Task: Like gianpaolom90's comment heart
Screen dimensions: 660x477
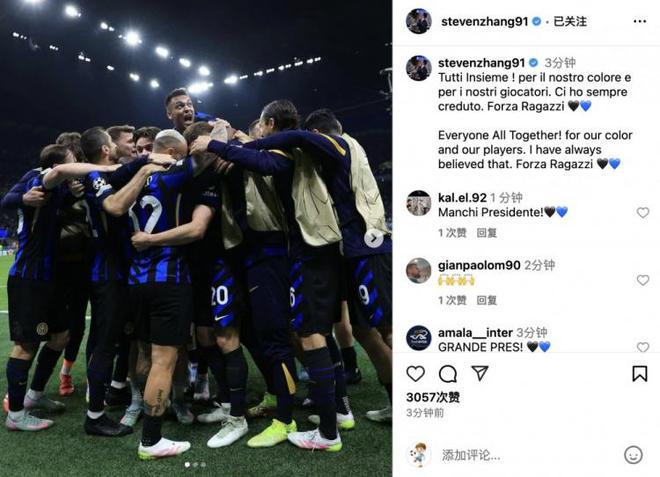Action: (643, 280)
